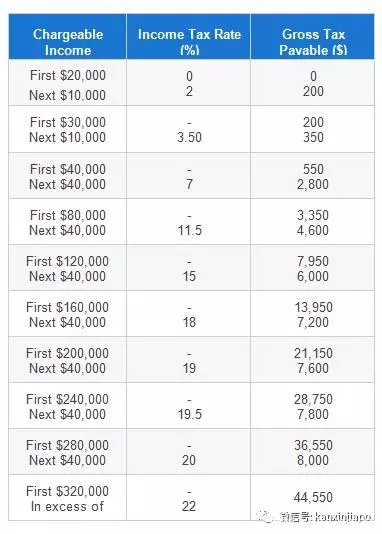The width and height of the screenshot is (382, 534).
Task: Click the 18 percent rate cell
Action: (x=189, y=322)
